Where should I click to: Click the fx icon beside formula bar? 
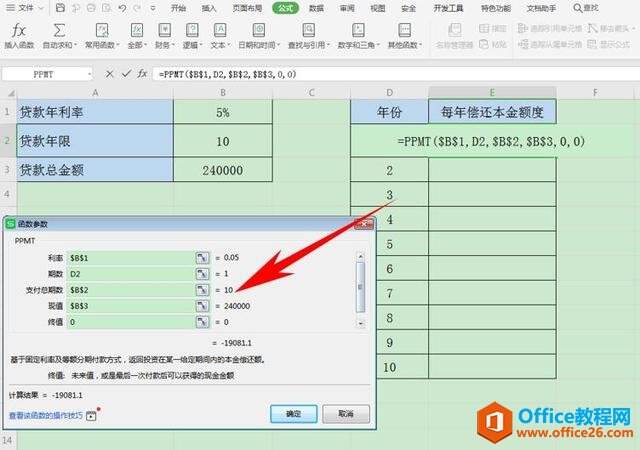coord(142,74)
